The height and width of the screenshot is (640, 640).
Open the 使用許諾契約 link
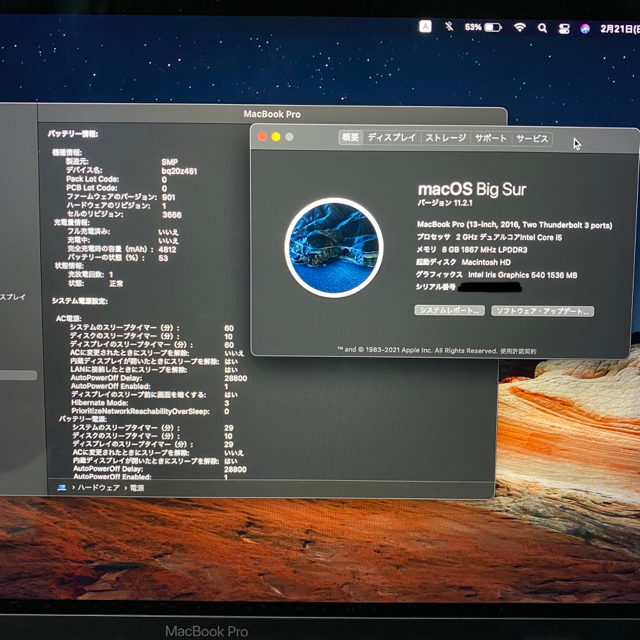(x=518, y=351)
